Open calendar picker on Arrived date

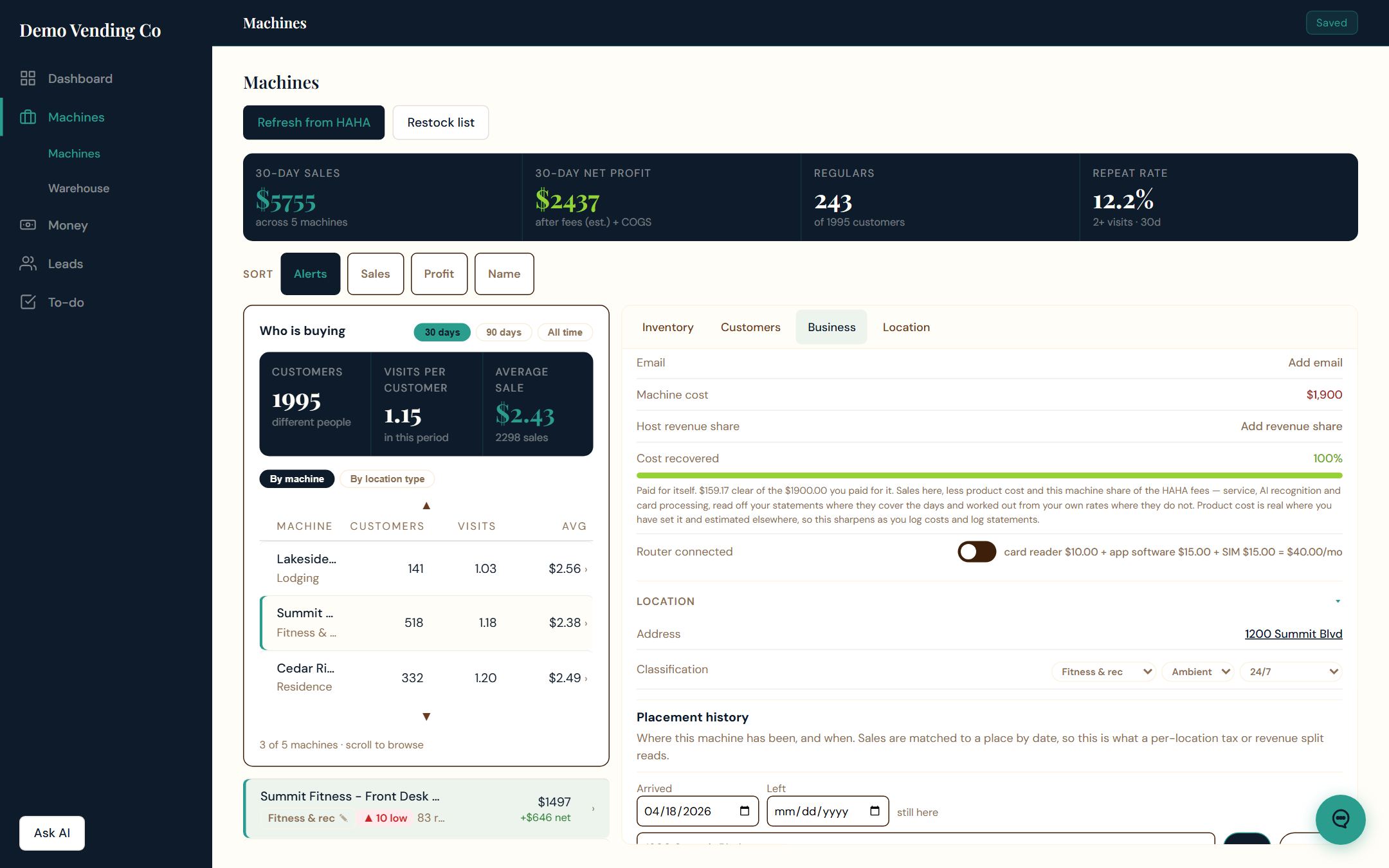click(744, 811)
